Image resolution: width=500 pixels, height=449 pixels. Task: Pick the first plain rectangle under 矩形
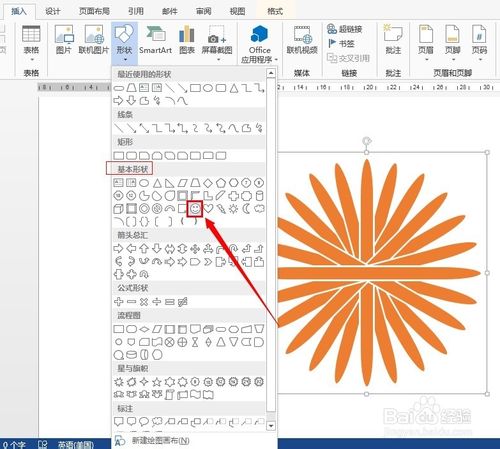118,156
